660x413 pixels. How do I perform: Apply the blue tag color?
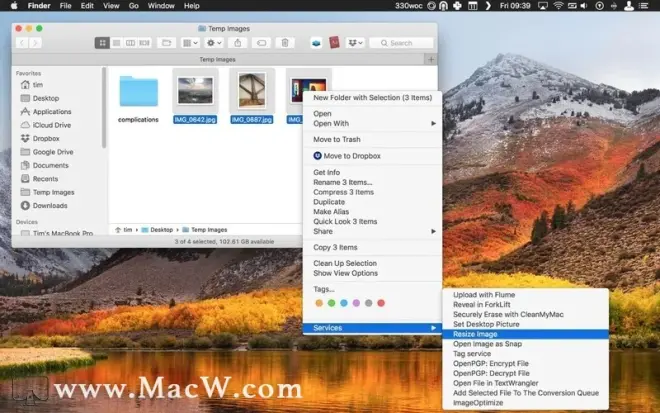[x=344, y=303]
